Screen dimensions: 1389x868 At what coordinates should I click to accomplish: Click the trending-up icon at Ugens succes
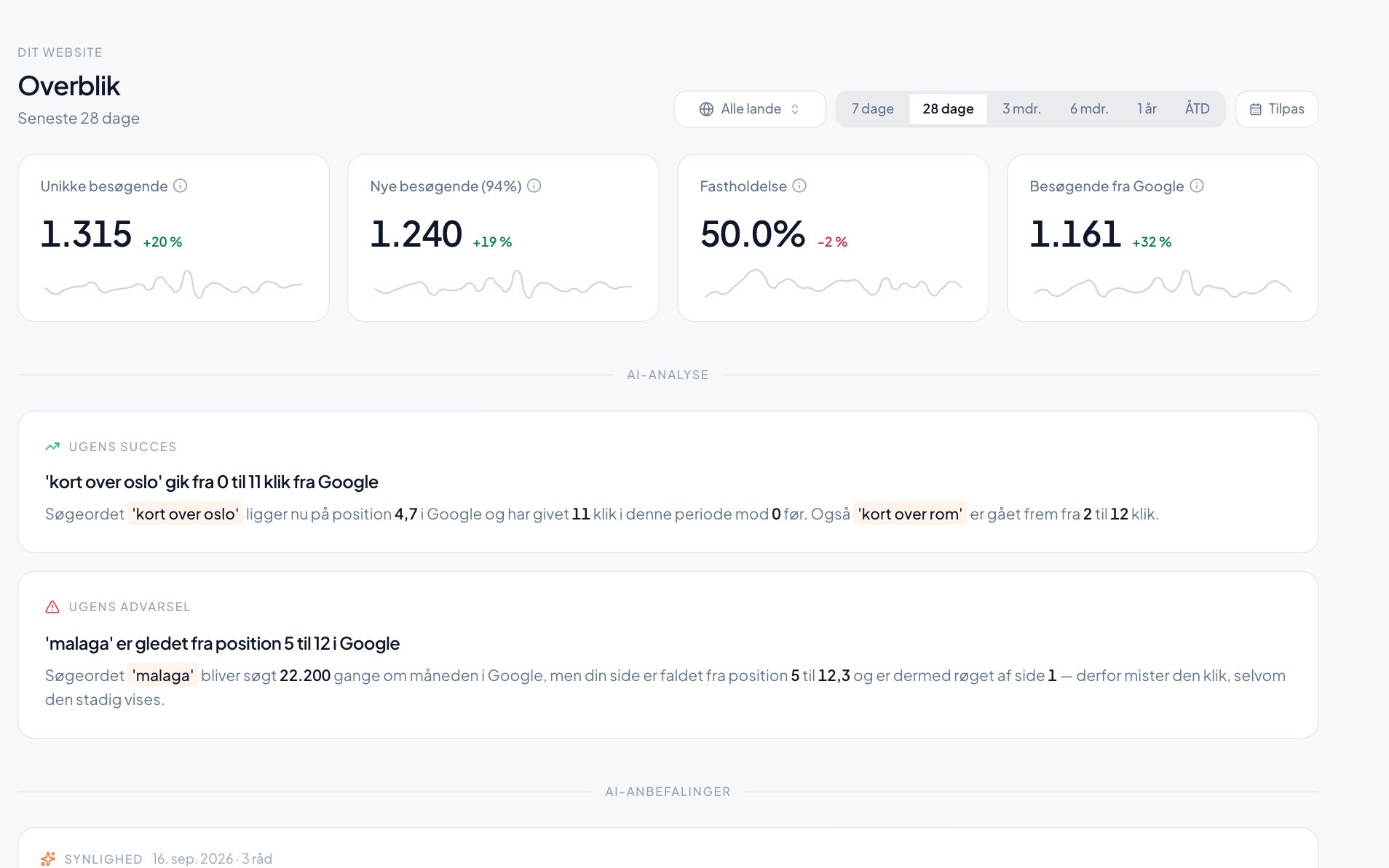point(52,447)
